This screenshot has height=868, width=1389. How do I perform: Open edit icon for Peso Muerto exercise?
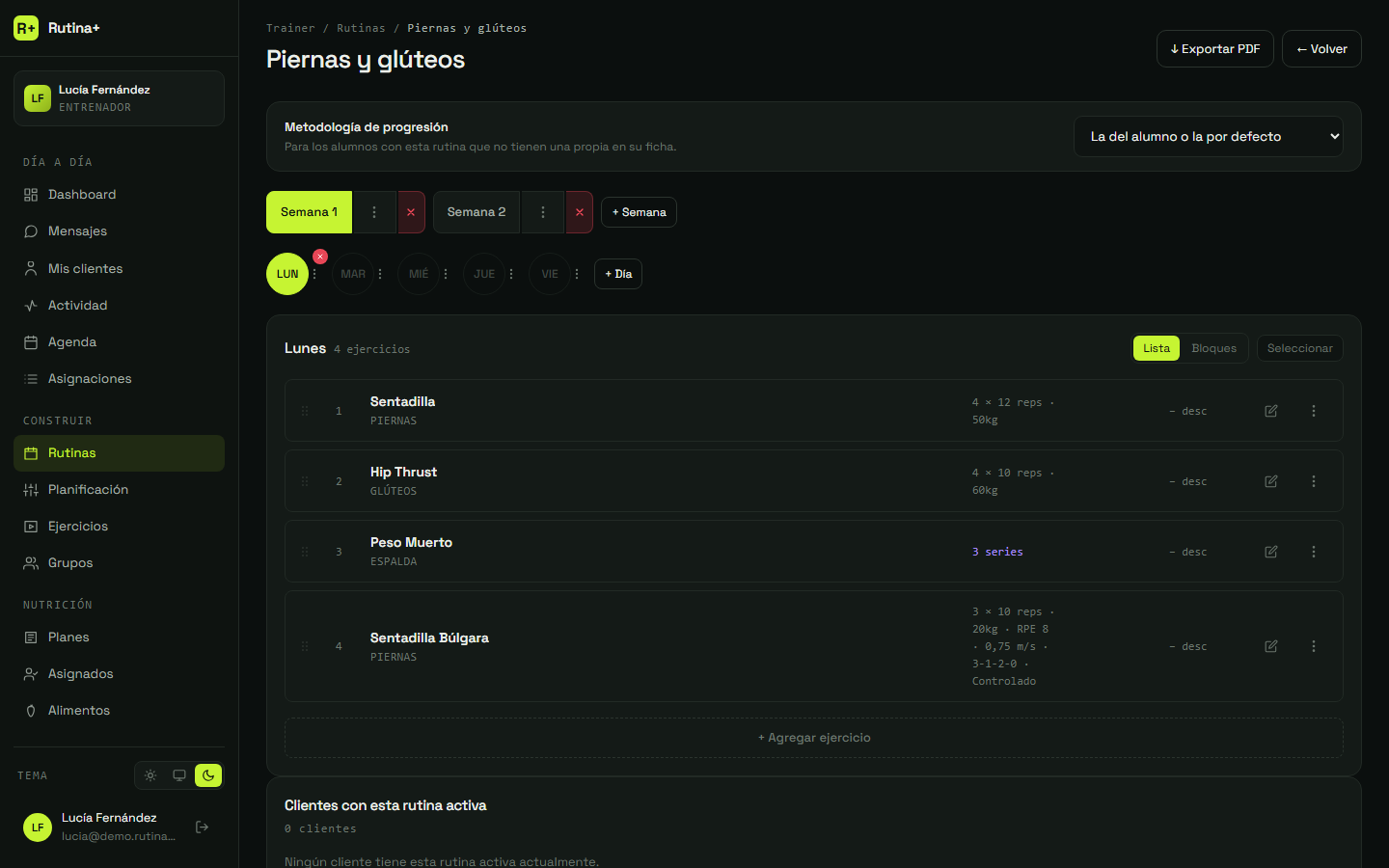tap(1271, 552)
